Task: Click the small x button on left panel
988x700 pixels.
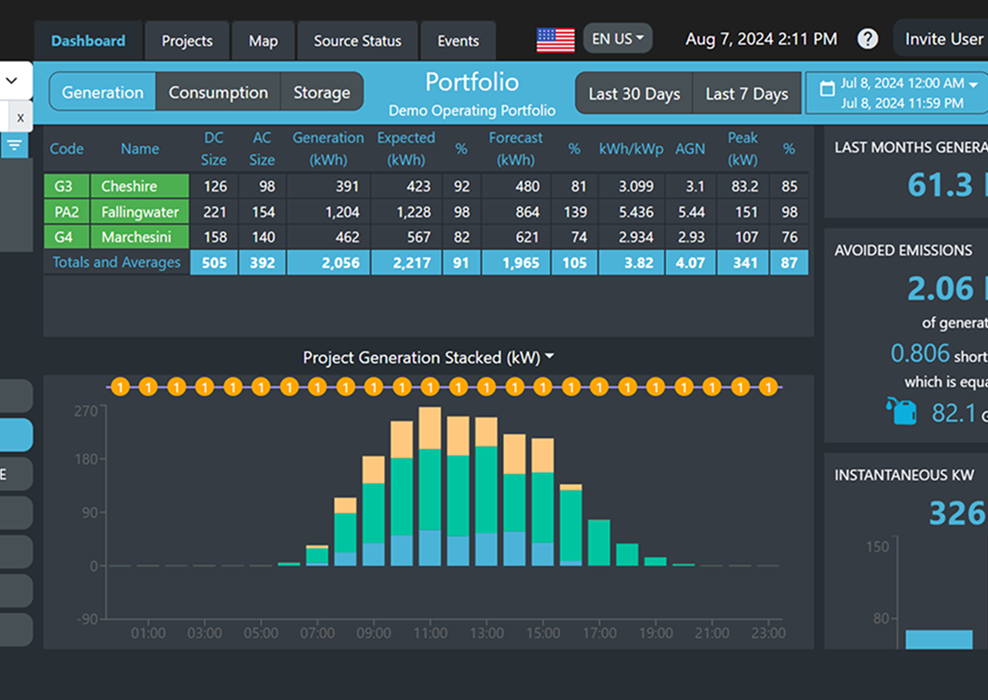Action: coord(20,117)
